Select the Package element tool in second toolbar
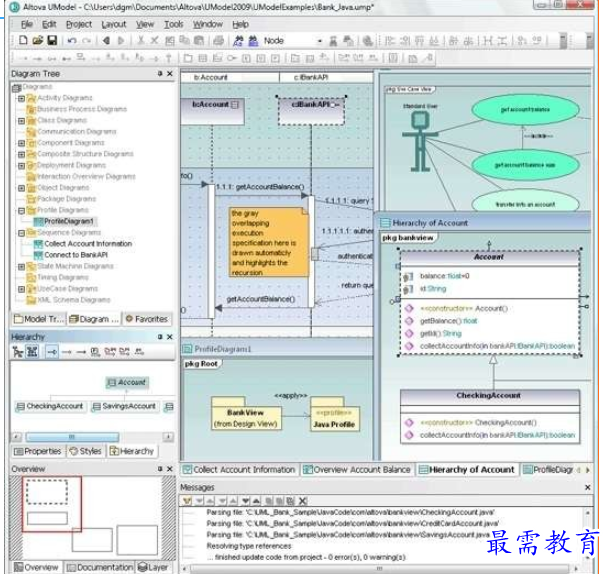Viewport: 608px width, 574px height. 188,58
